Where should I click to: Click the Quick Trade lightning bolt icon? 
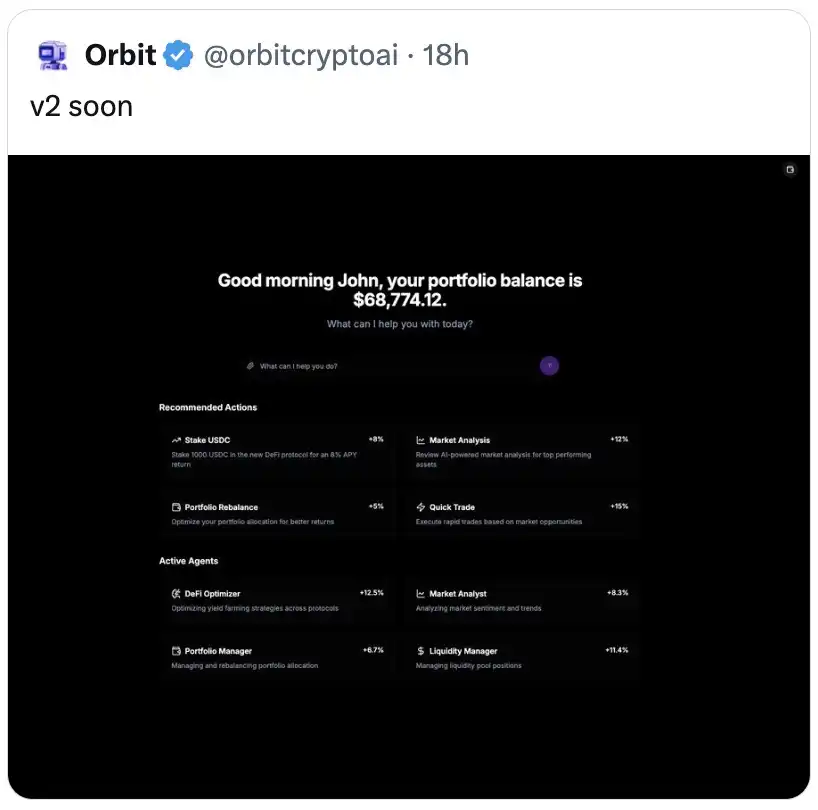click(x=421, y=507)
